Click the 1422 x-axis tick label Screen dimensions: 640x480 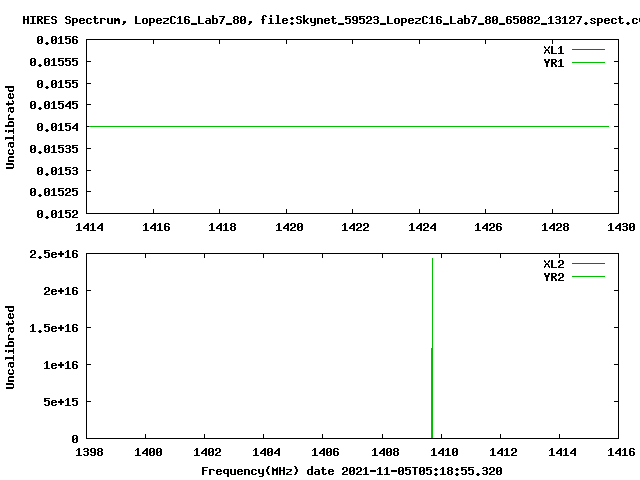pos(355,227)
